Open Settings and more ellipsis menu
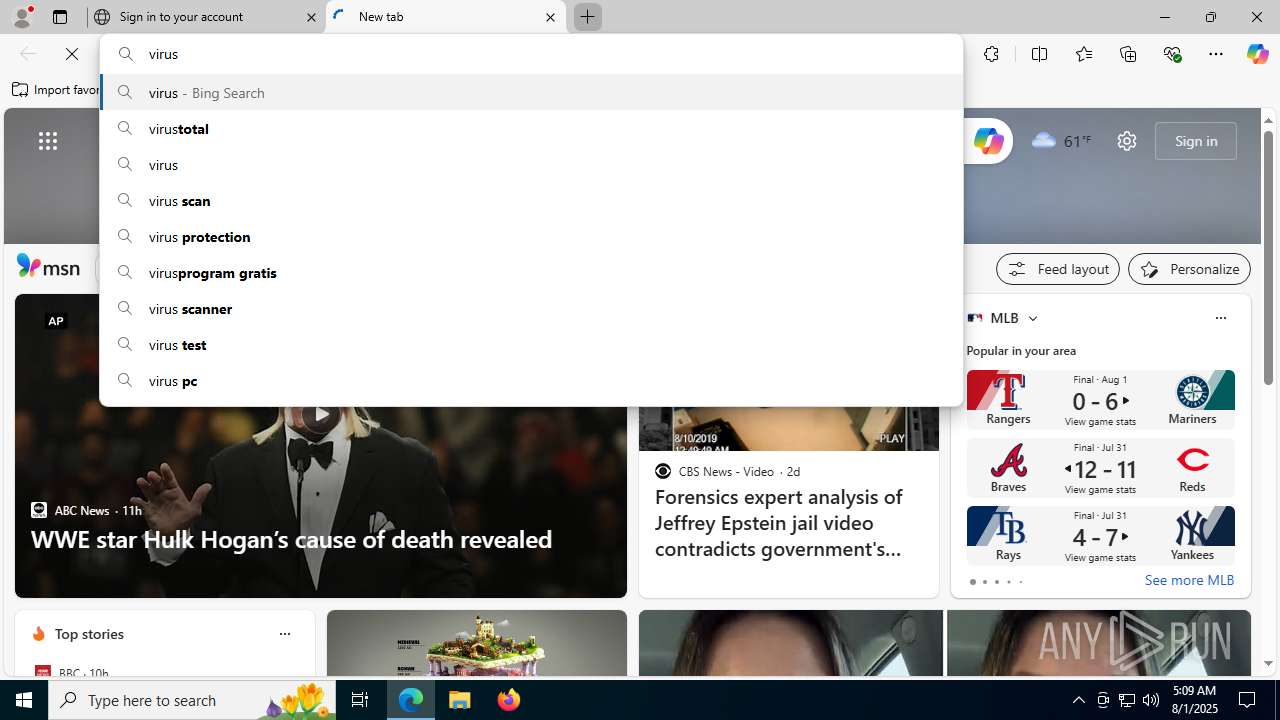 [x=1216, y=54]
